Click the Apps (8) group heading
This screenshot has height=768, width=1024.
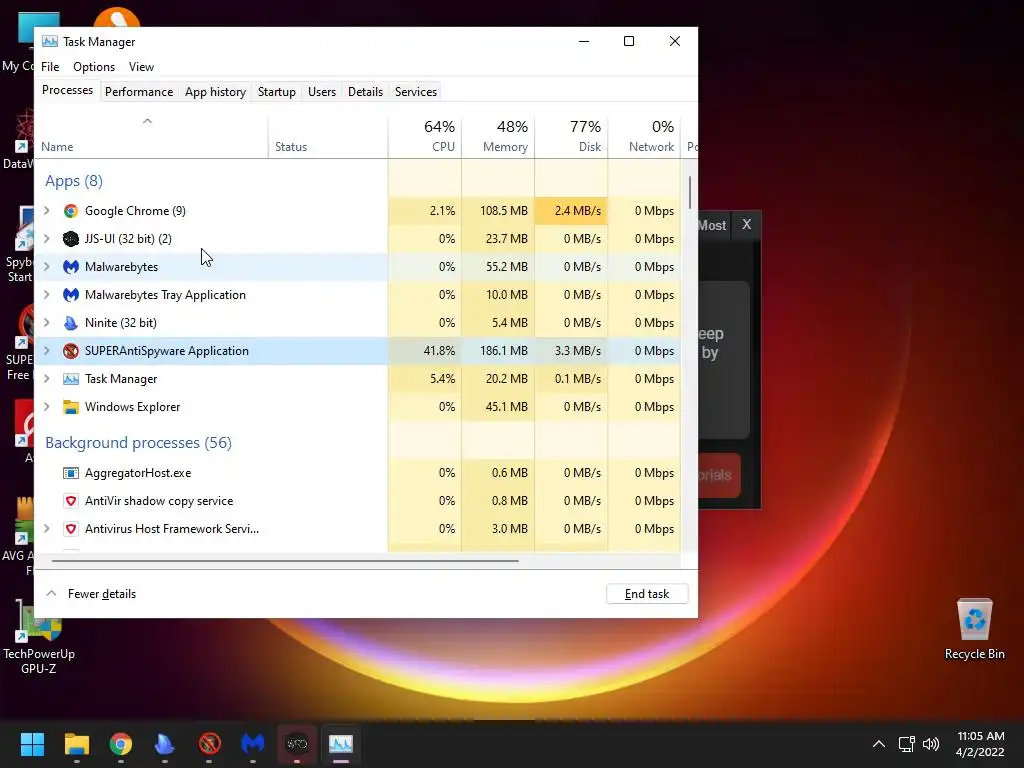pyautogui.click(x=74, y=181)
